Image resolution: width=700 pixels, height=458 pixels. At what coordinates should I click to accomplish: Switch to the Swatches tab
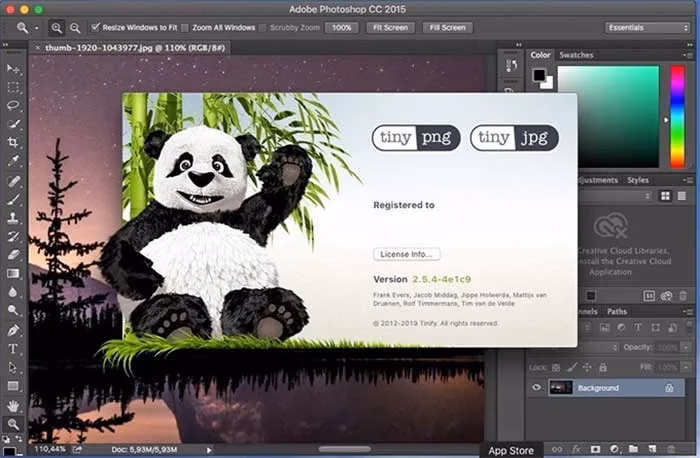pyautogui.click(x=576, y=55)
